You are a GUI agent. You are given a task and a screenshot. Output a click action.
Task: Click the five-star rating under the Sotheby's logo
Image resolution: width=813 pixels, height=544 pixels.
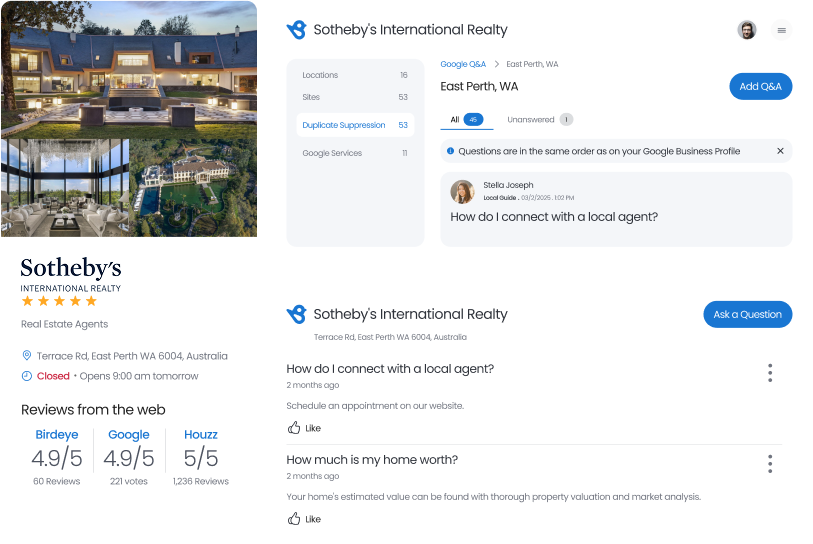coord(59,301)
